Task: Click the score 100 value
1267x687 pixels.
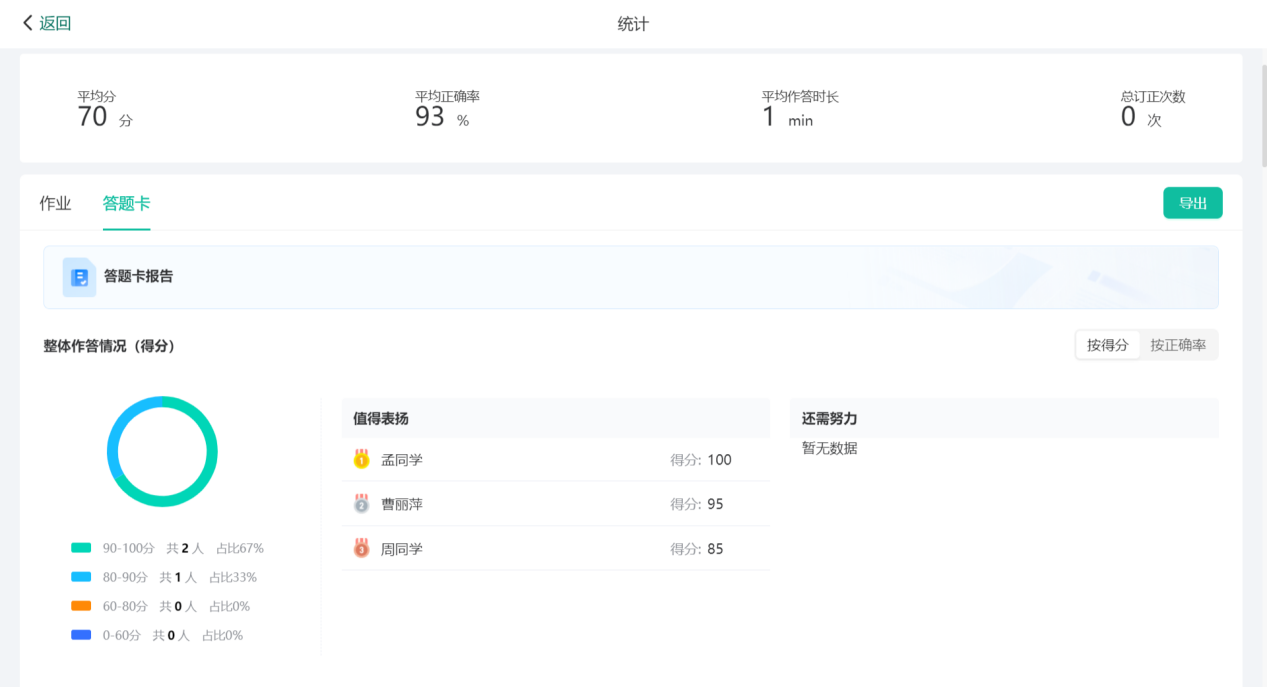Action: tap(719, 460)
